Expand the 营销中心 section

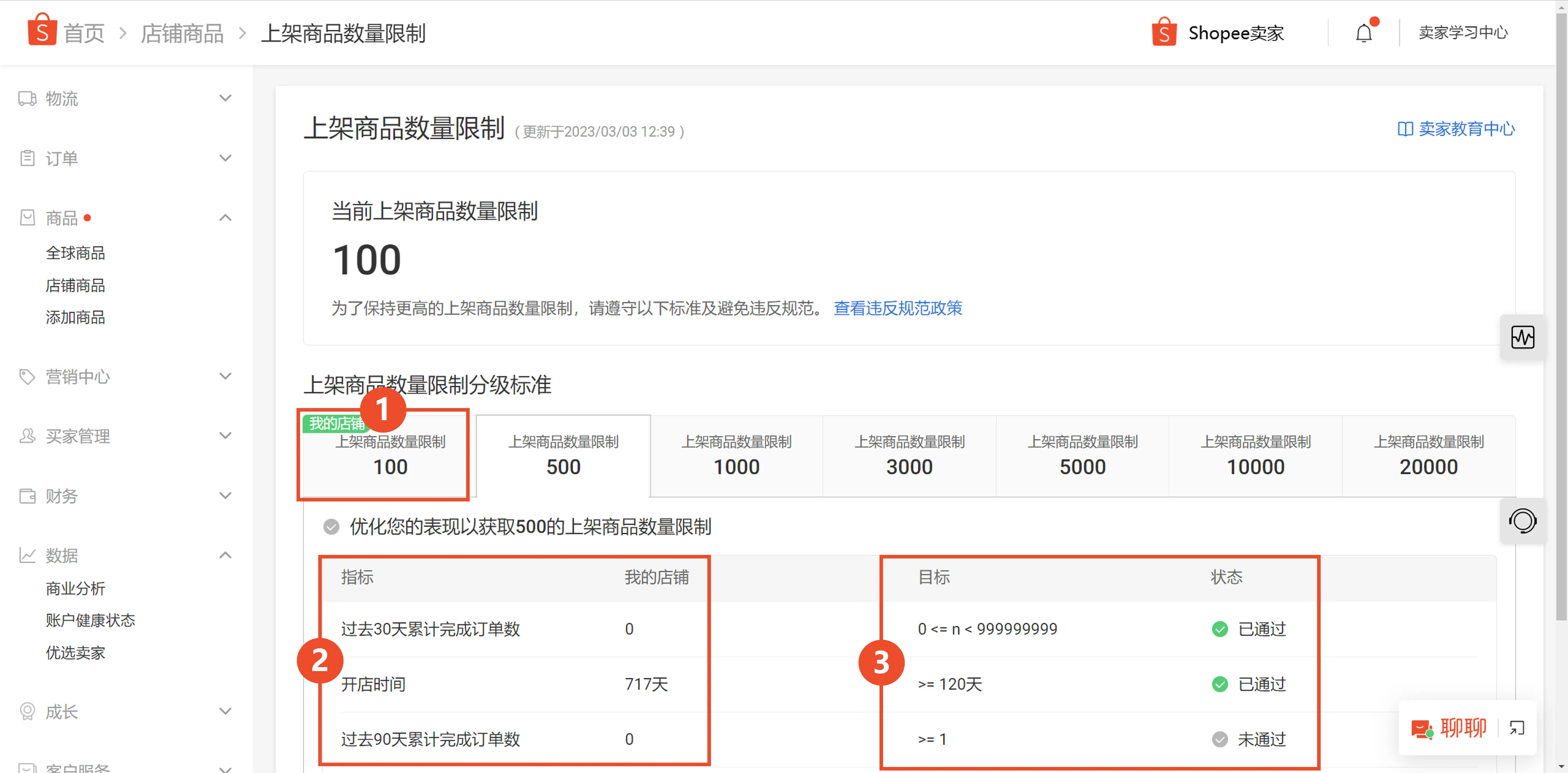click(225, 376)
